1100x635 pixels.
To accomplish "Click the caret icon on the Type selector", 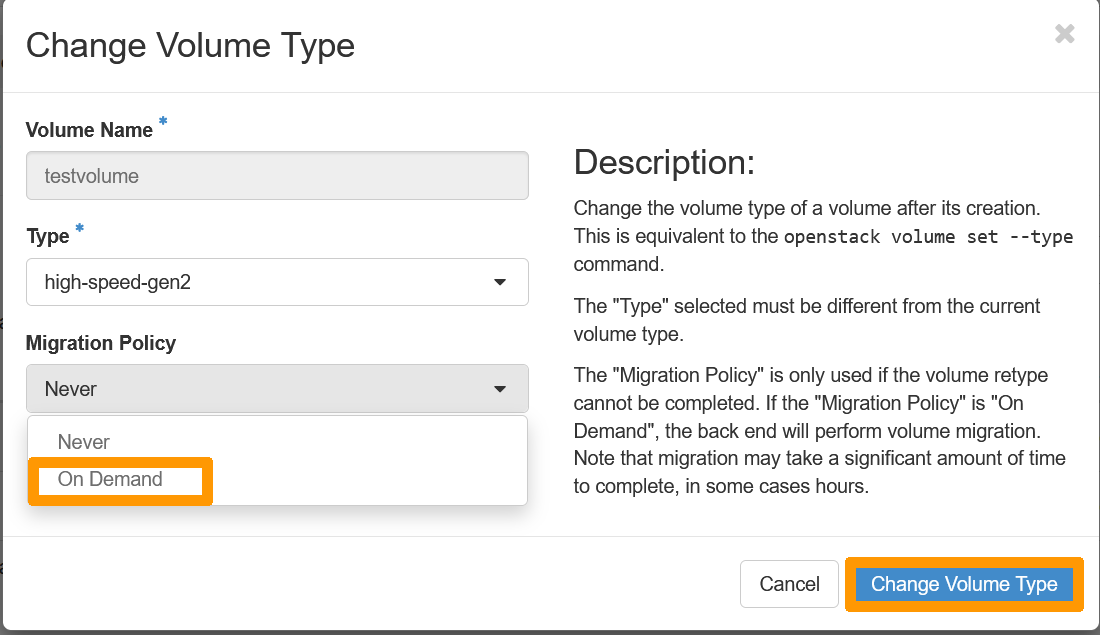I will pyautogui.click(x=499, y=282).
